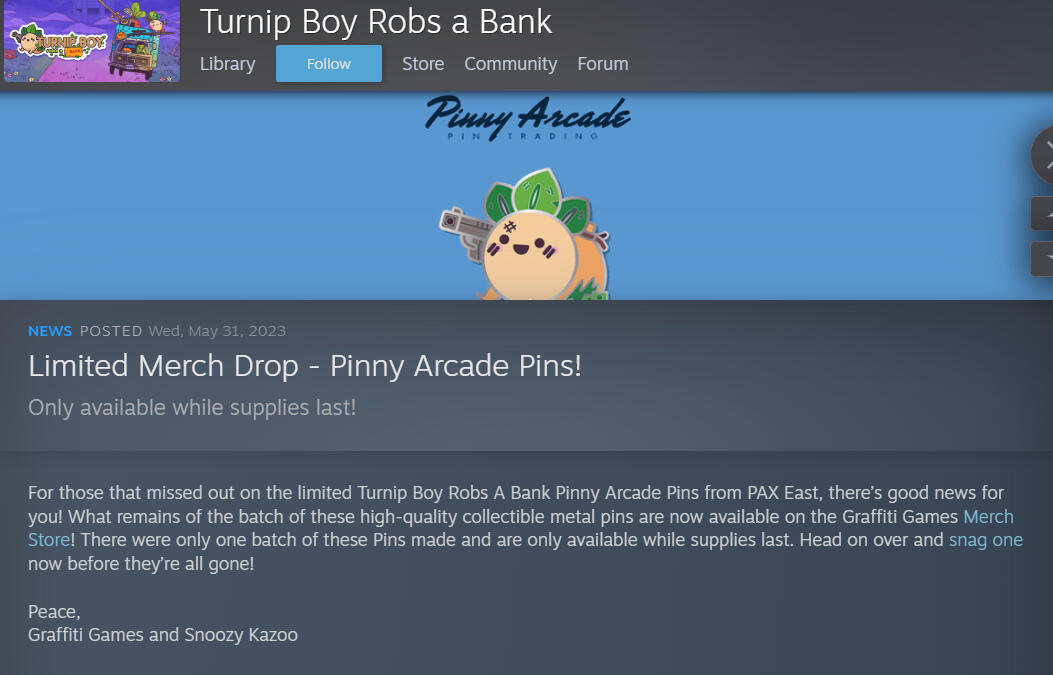Click the Wed, May 31, 2023 post date

tap(217, 331)
